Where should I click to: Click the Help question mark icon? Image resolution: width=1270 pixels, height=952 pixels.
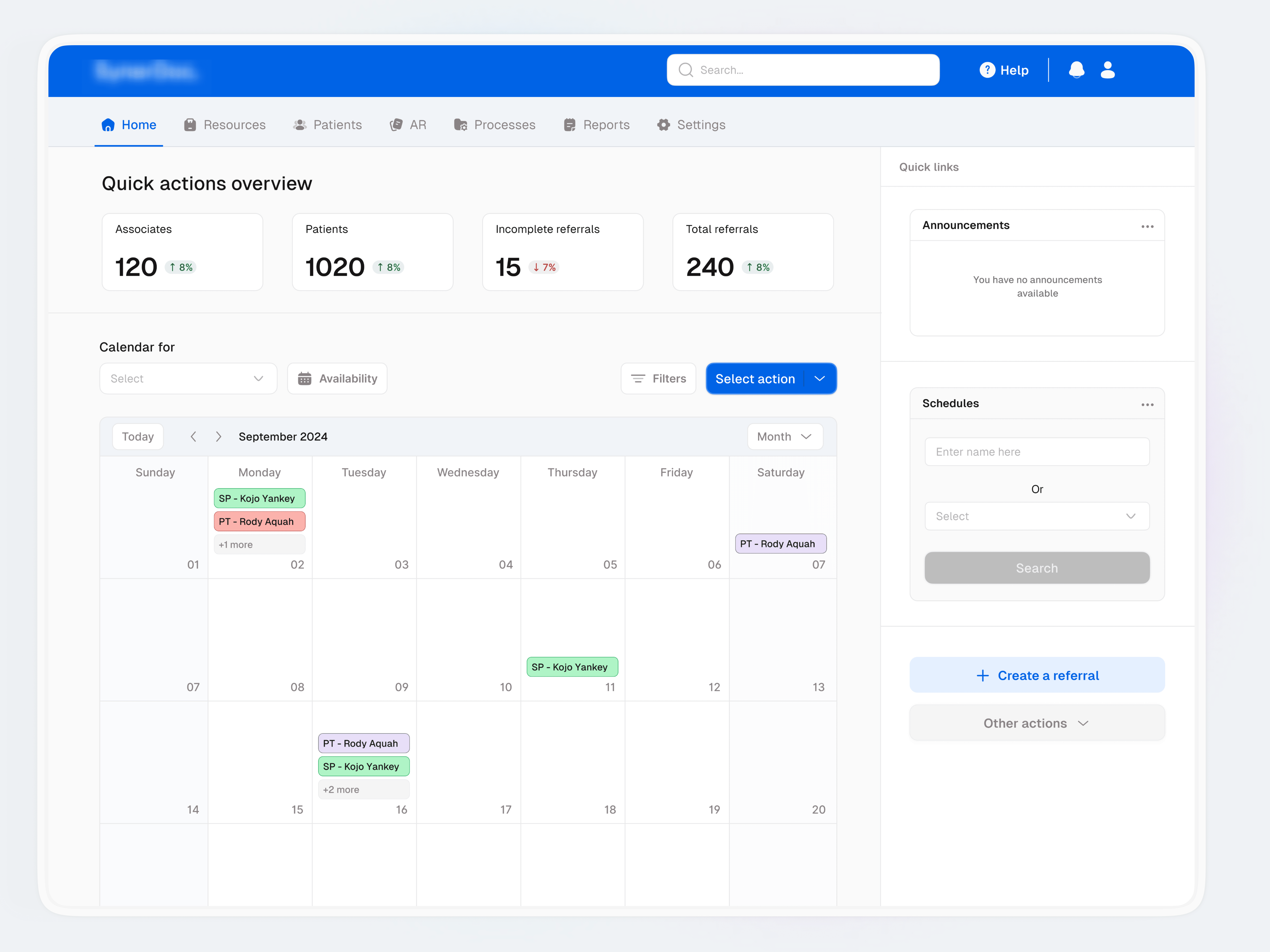click(x=987, y=70)
